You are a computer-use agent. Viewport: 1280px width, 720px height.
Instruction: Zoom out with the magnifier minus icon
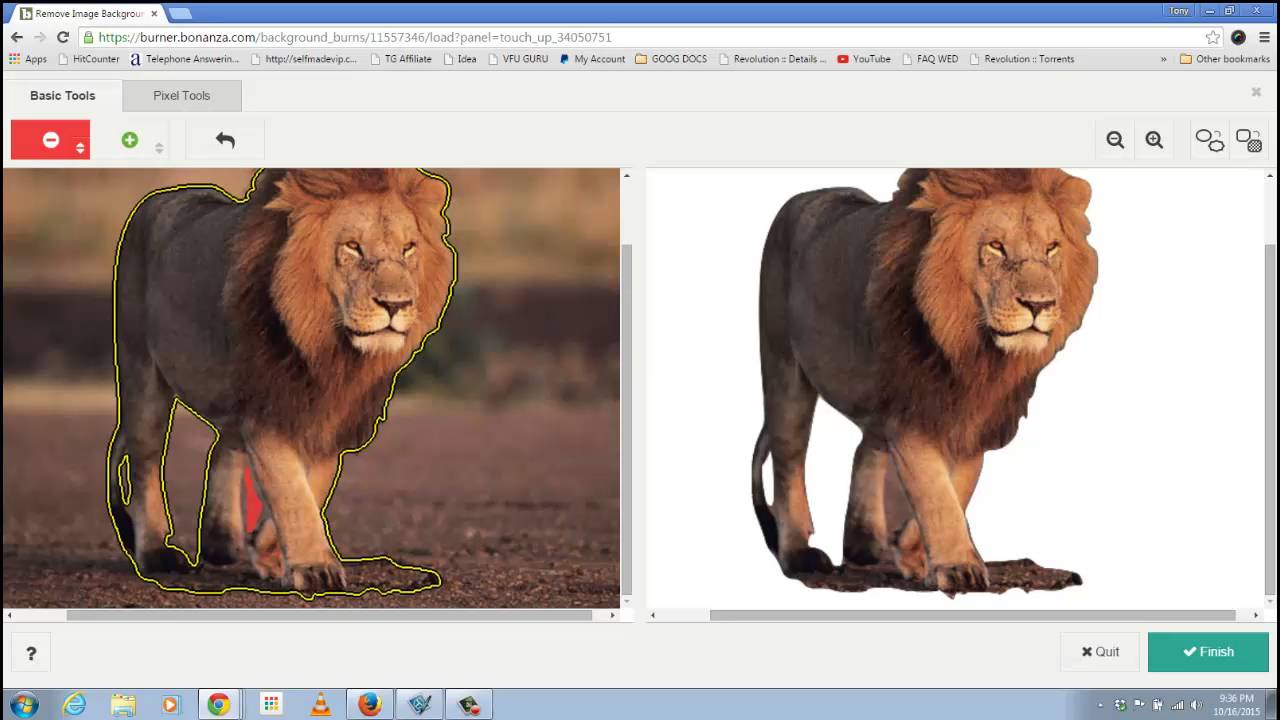click(x=1115, y=140)
